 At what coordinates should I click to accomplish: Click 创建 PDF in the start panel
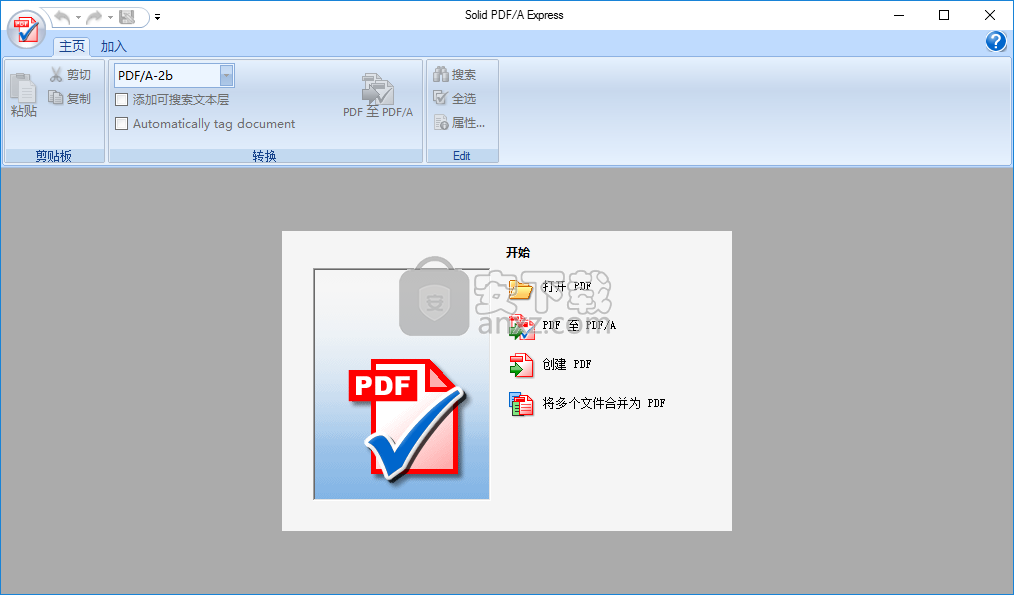[x=566, y=365]
